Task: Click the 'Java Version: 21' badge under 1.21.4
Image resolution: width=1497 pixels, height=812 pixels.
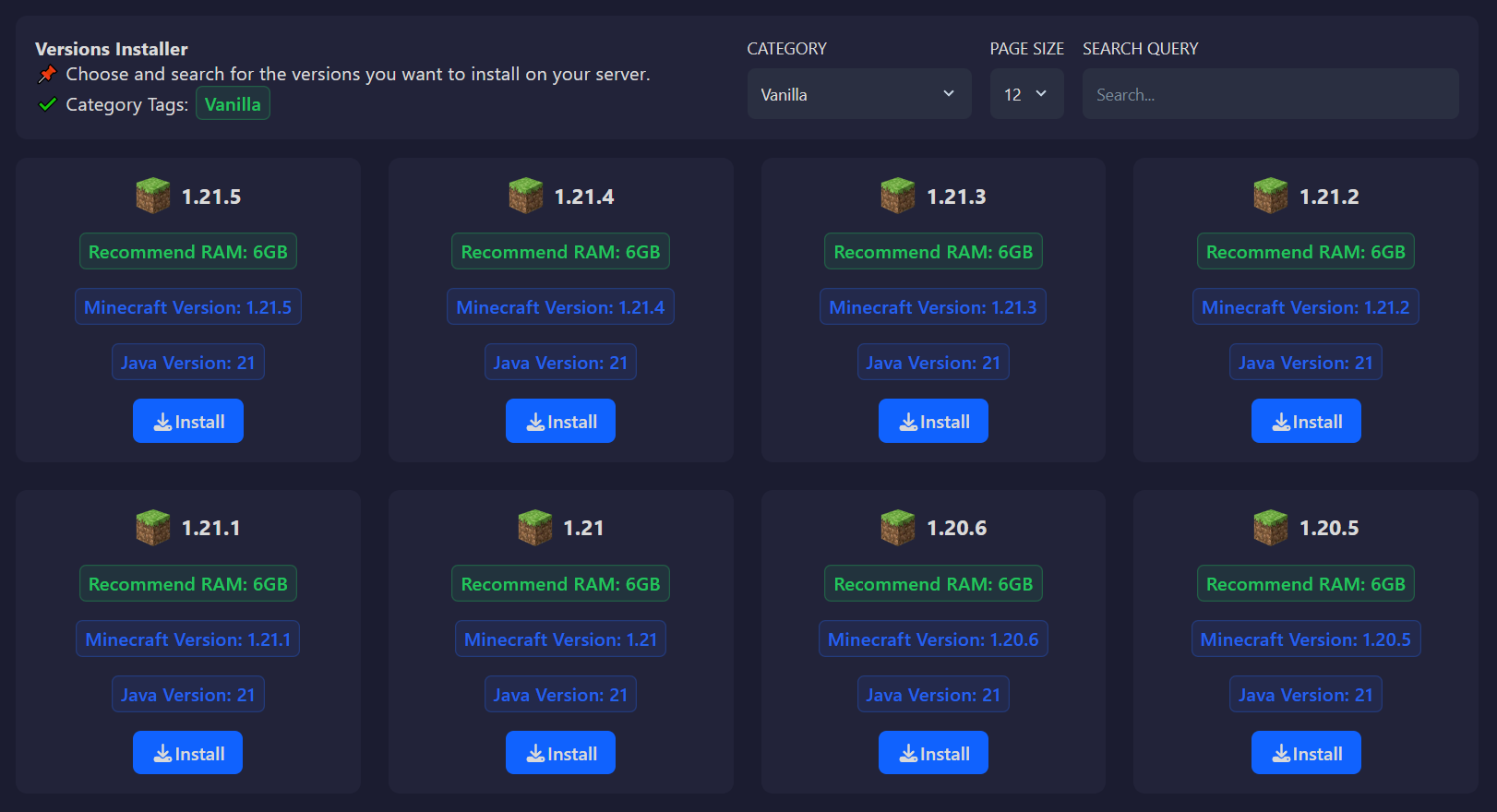Action: tap(560, 362)
